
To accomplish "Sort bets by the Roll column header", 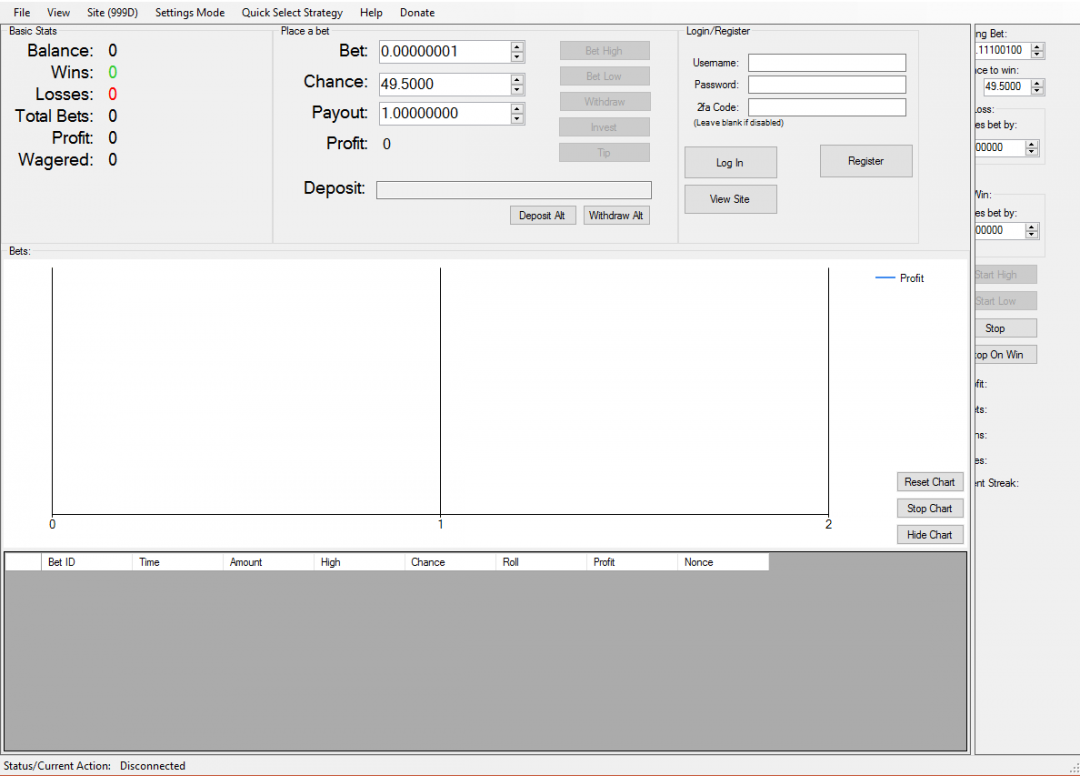I will (x=540, y=562).
